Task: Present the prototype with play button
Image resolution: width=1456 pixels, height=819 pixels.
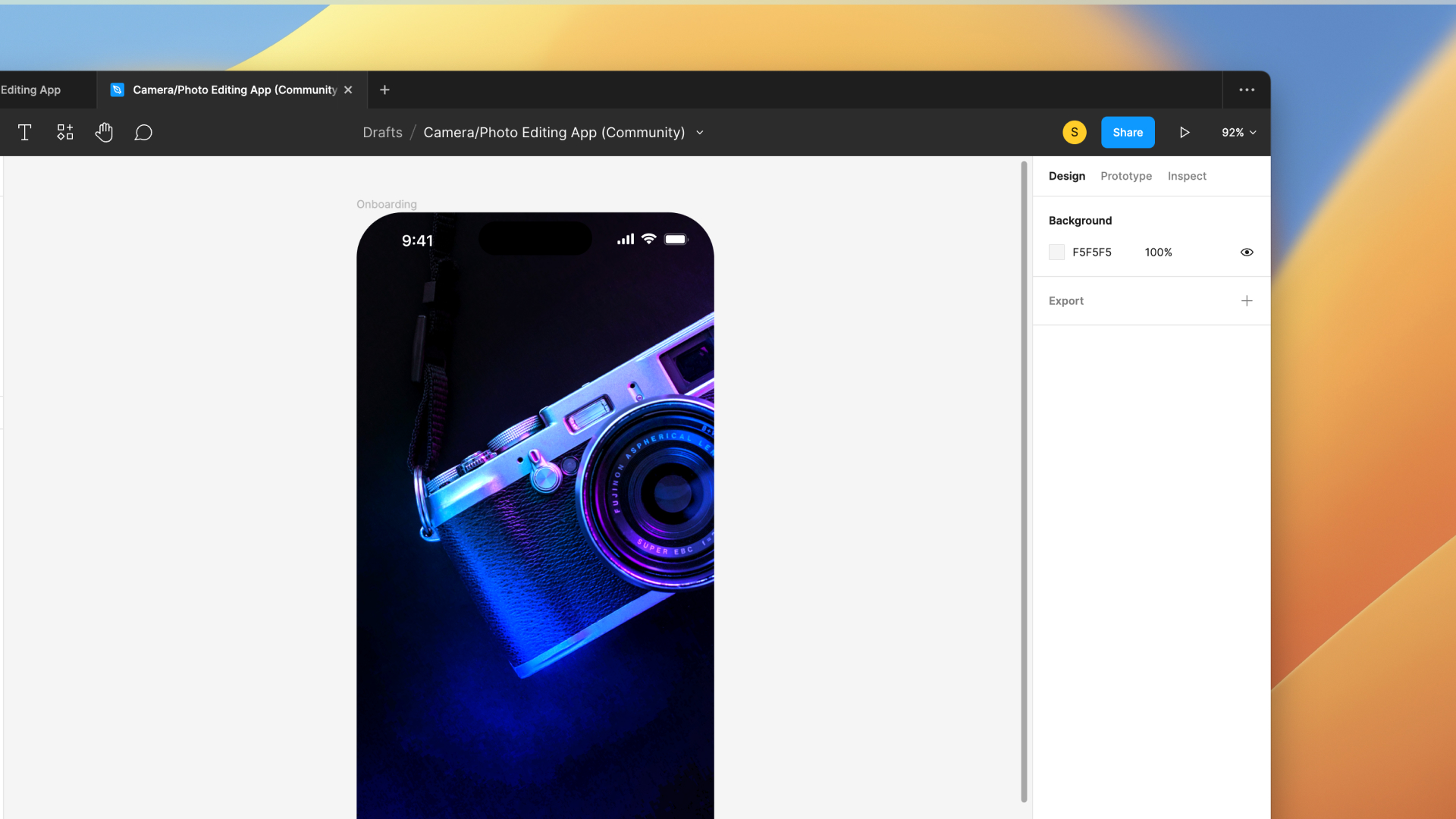Action: click(1185, 133)
